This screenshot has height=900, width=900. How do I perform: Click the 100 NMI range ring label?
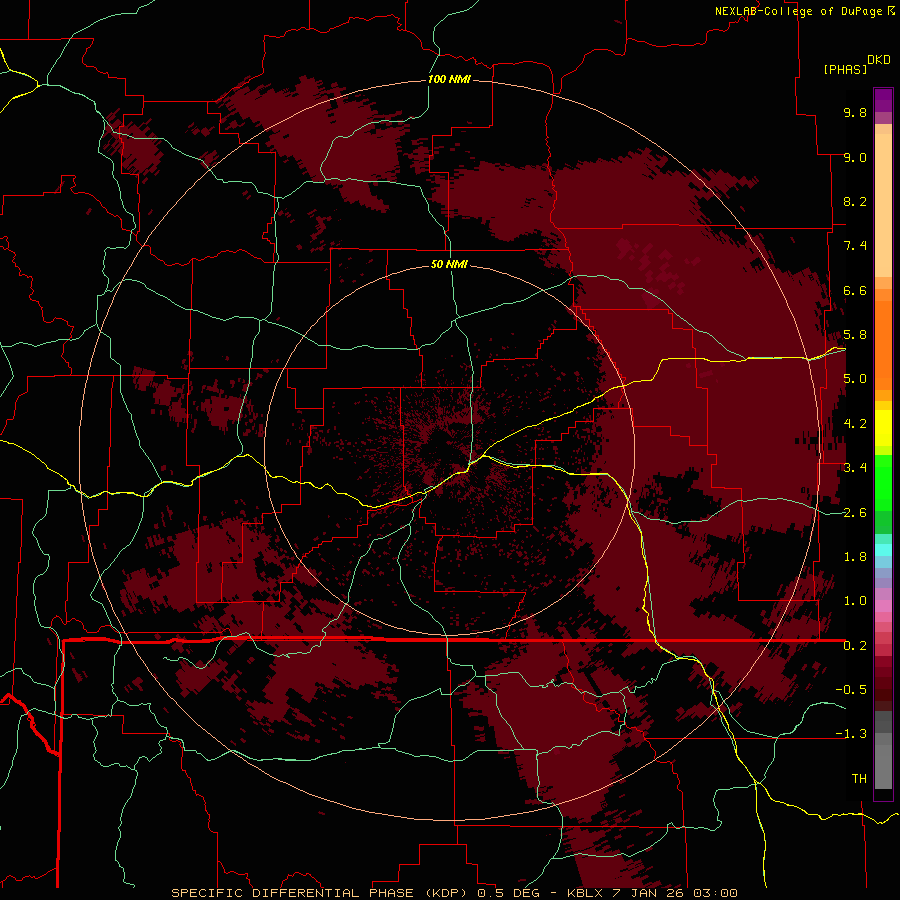coord(449,79)
